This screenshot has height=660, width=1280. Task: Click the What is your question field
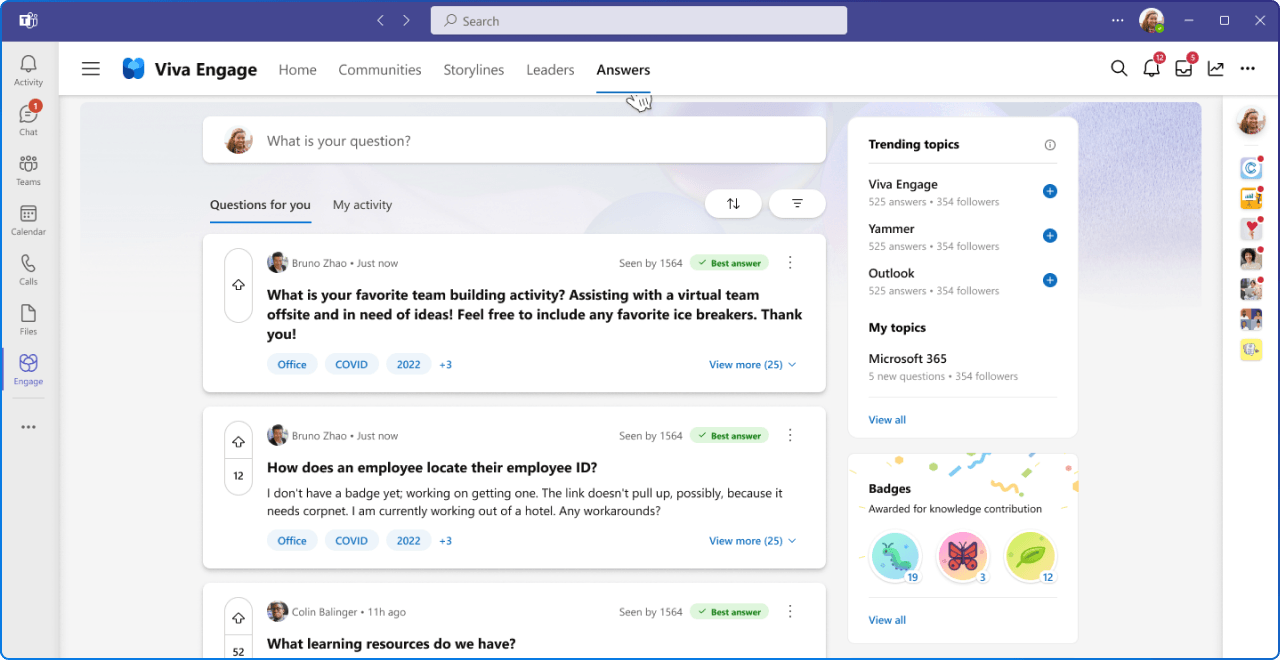point(514,140)
